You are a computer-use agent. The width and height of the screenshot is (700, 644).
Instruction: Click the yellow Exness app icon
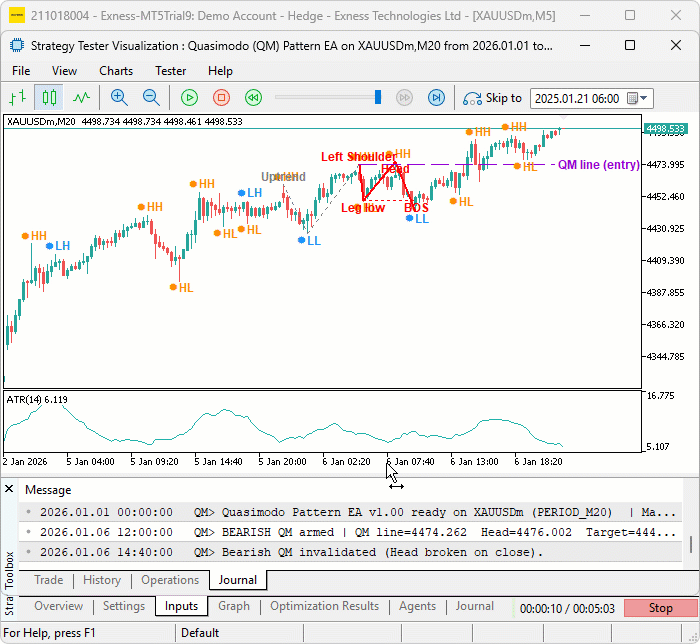17,16
